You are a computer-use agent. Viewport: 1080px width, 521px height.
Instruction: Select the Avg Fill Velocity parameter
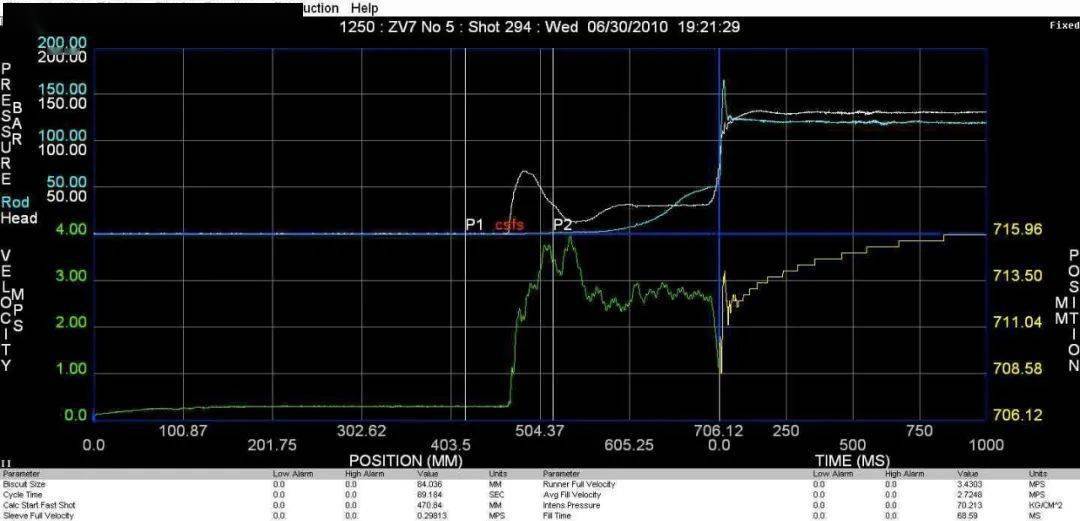click(x=572, y=495)
